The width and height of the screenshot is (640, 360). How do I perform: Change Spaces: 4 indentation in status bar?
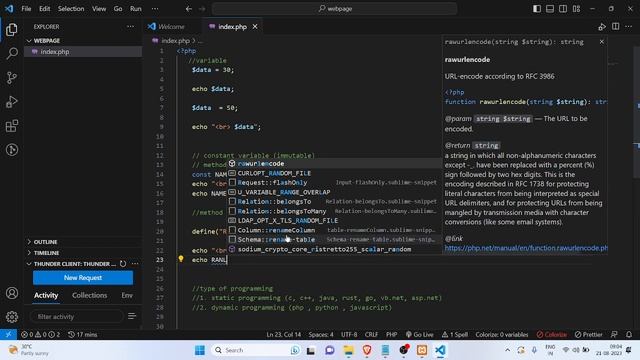(321, 334)
